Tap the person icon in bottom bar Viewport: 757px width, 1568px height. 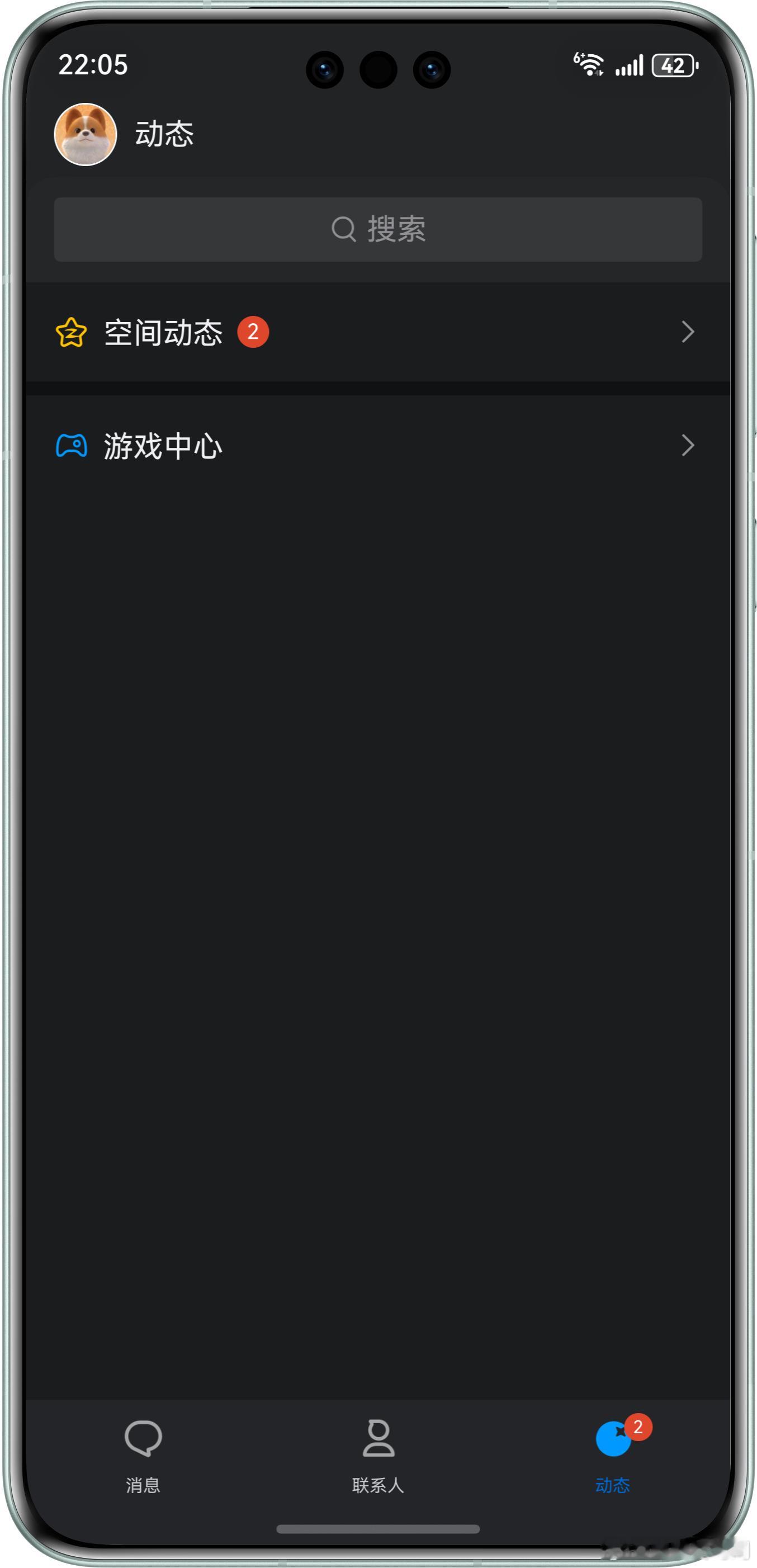pyautogui.click(x=378, y=1438)
